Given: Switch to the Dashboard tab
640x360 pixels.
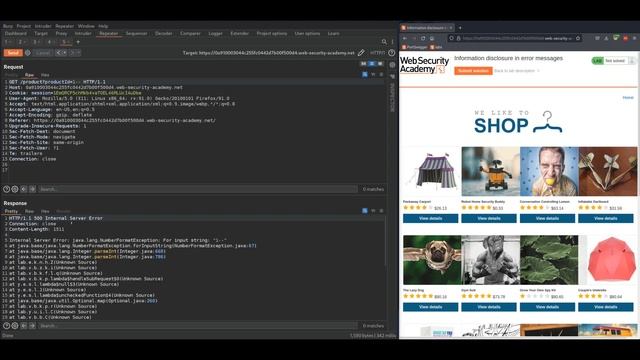Looking at the screenshot, I should 16,33.
